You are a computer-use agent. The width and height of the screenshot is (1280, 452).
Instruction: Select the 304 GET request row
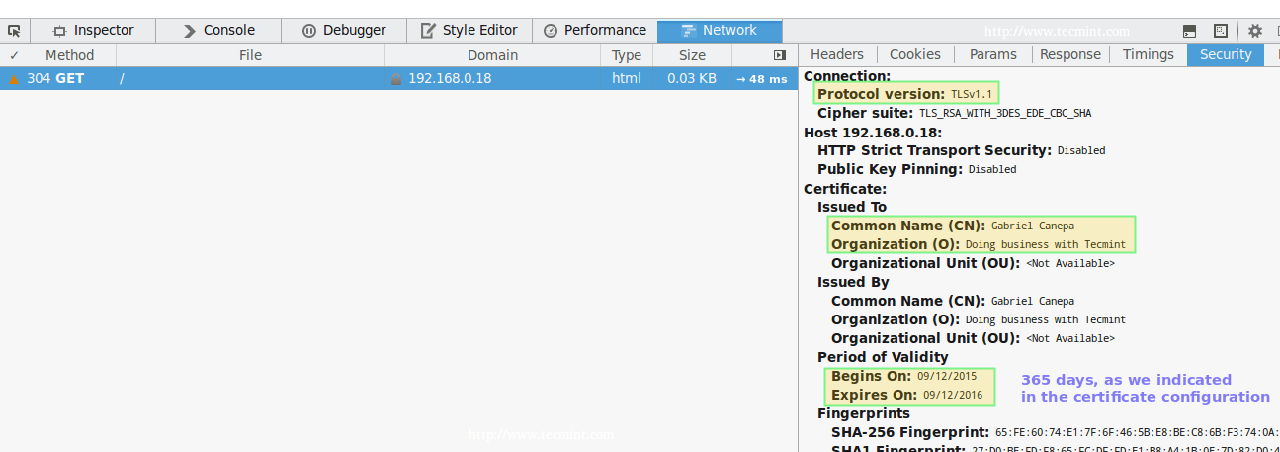point(250,79)
